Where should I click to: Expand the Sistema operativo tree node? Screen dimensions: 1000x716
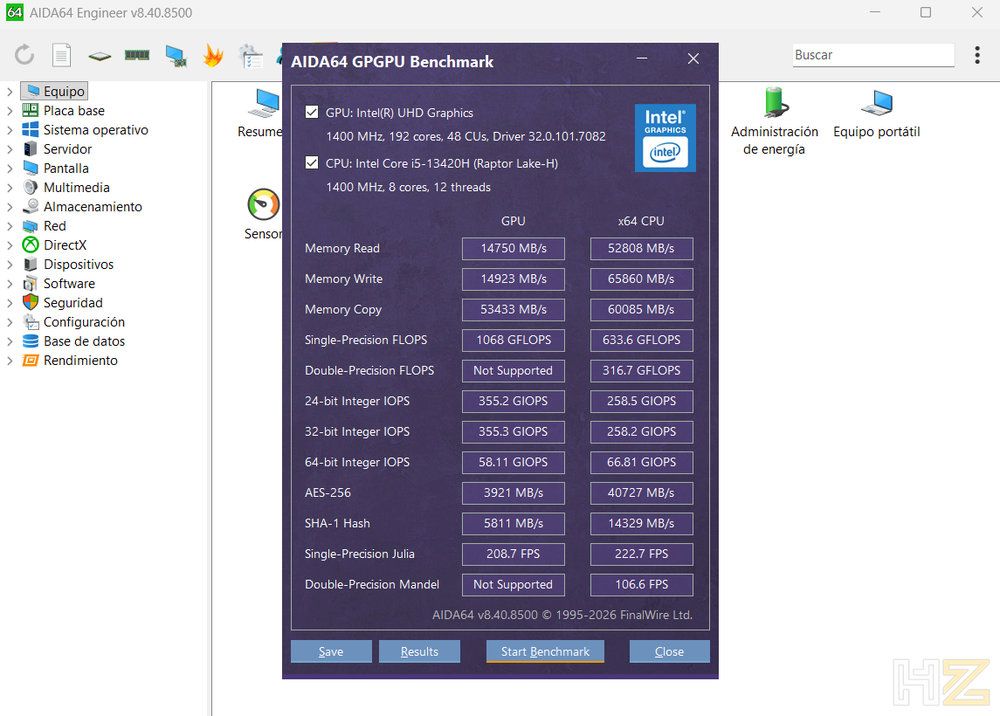(10, 130)
